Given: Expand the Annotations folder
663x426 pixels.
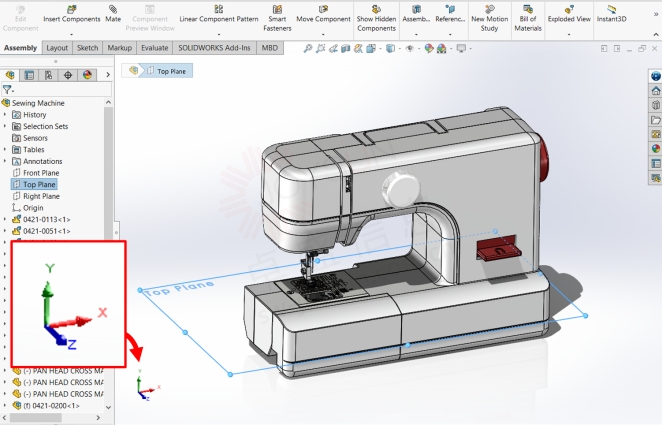Looking at the screenshot, I should point(5,161).
